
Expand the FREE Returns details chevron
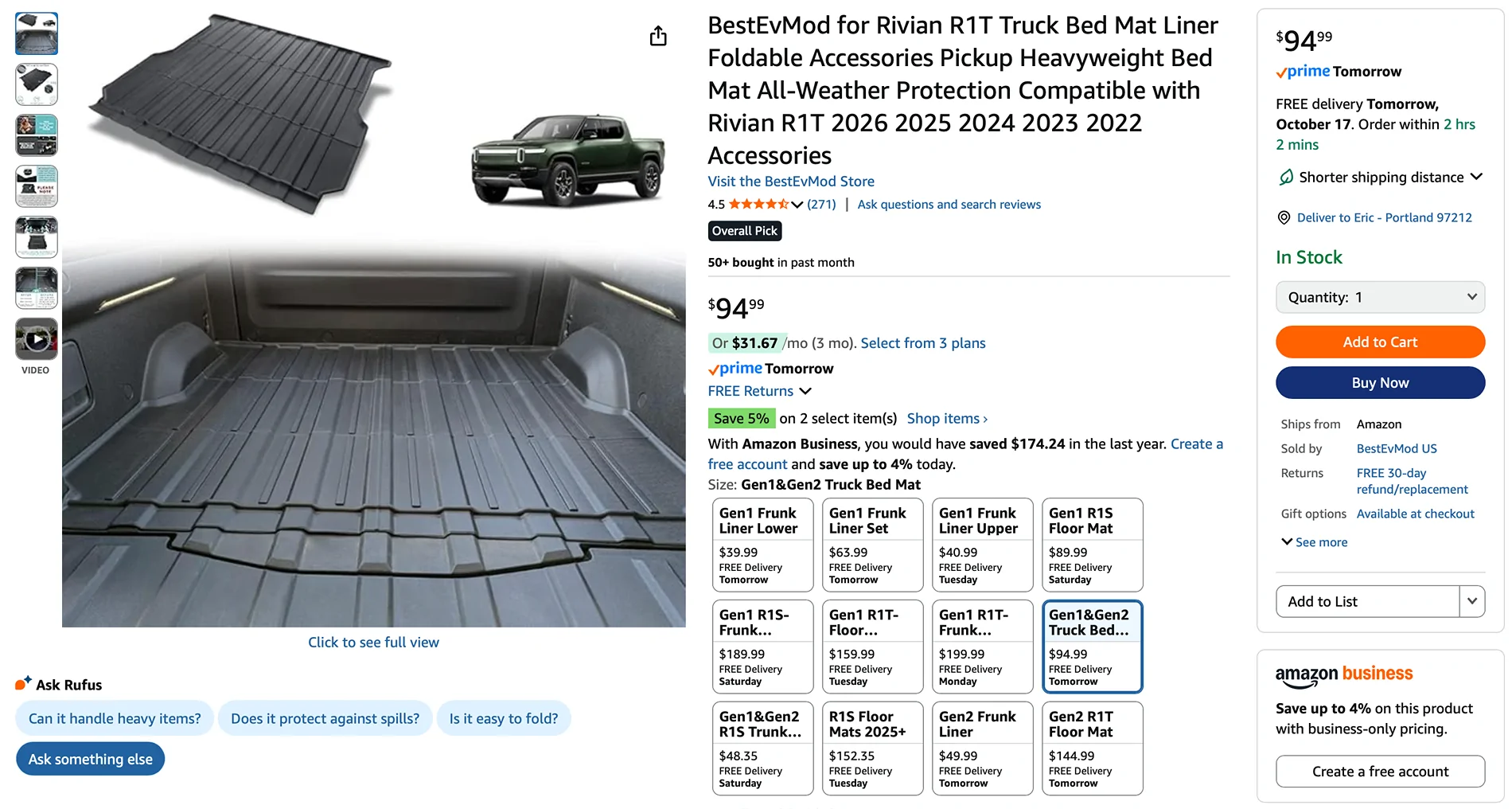coord(805,391)
